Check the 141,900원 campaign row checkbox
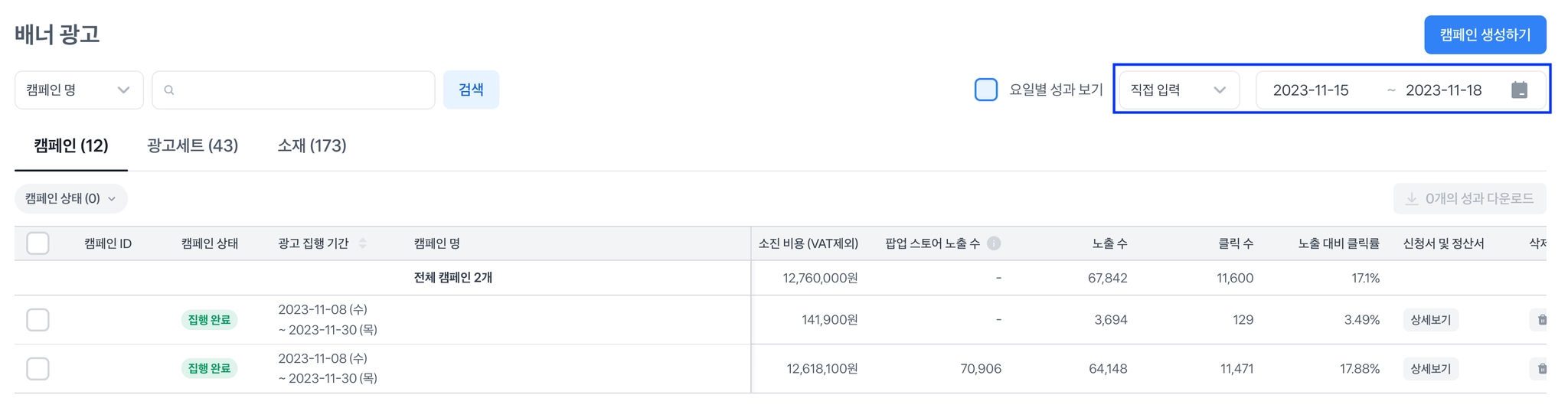Viewport: 1568px width, 408px height. point(38,320)
